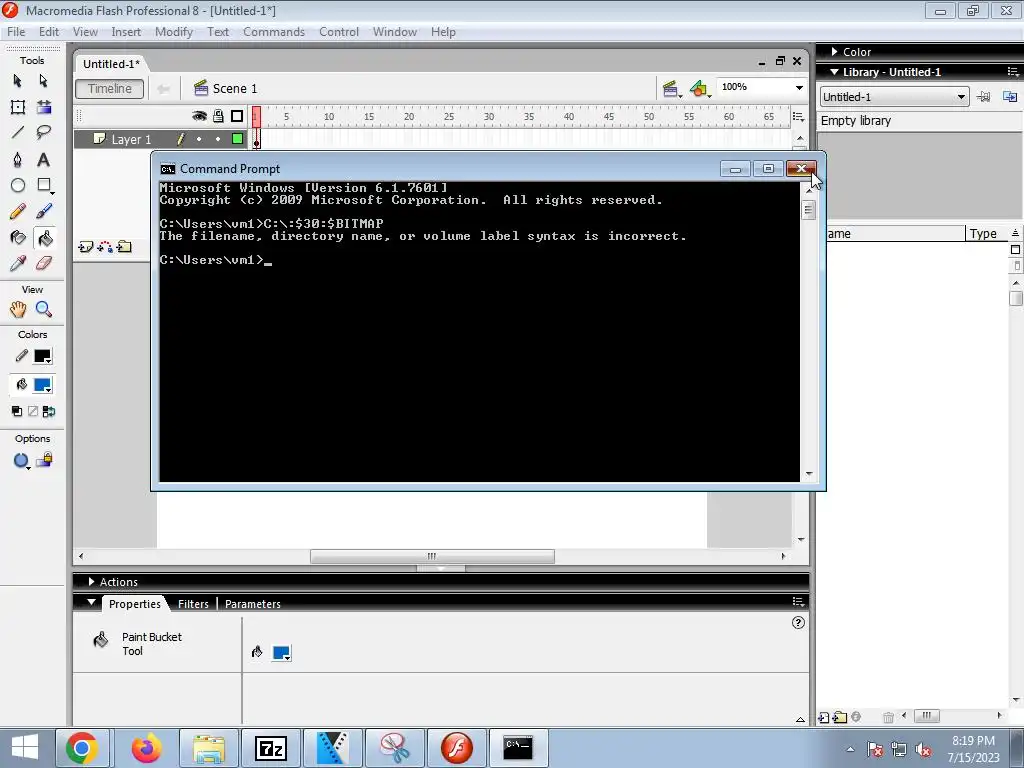Screen dimensions: 1024x768
Task: Click the Black and White colors icon
Action: coord(17,411)
